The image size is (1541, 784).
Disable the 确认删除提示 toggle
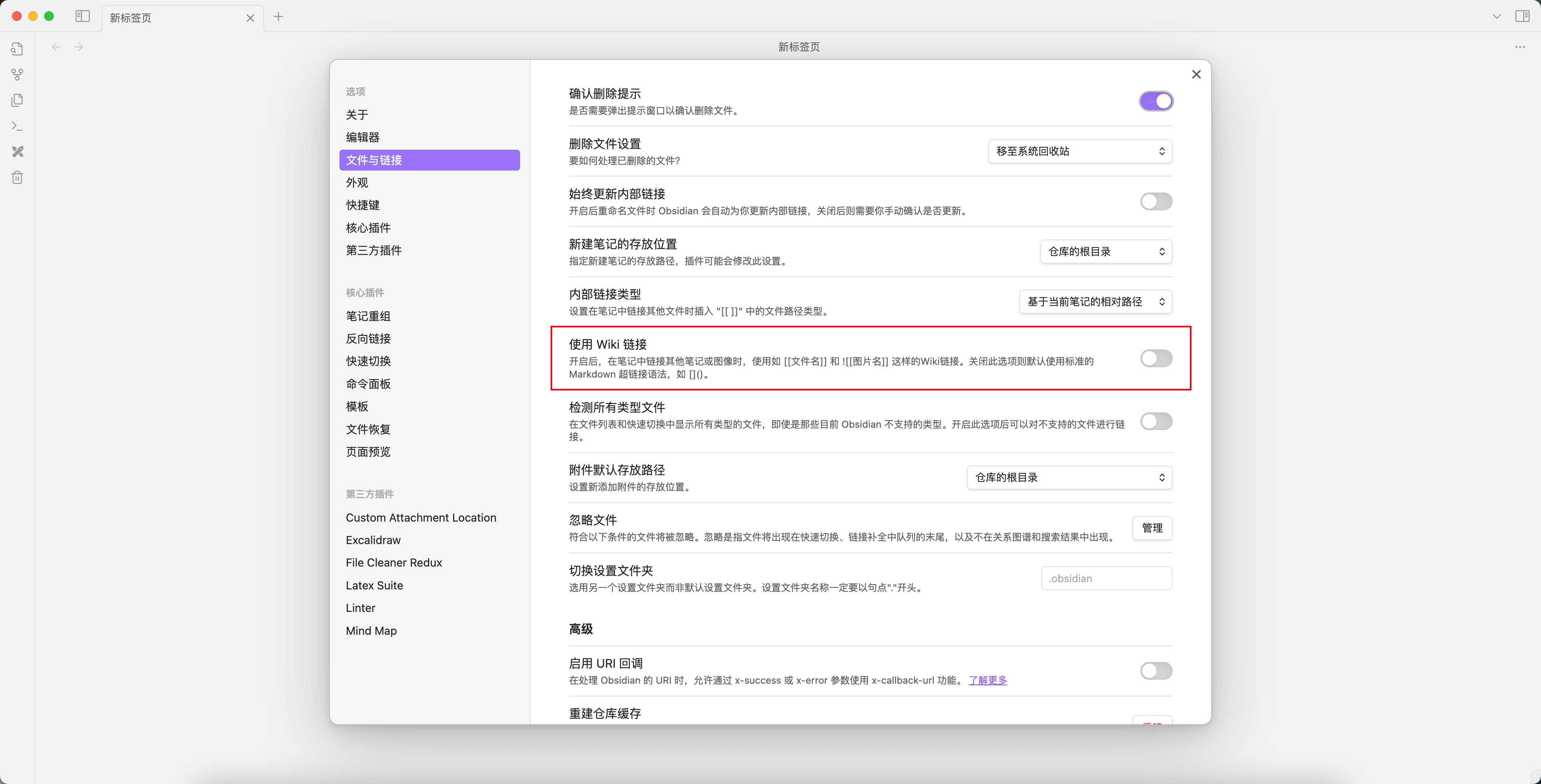coord(1155,101)
